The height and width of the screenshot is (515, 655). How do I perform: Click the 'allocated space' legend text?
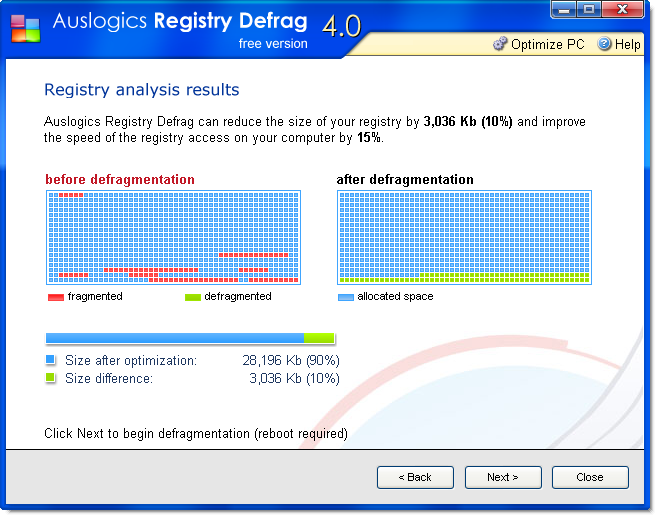pyautogui.click(x=395, y=296)
